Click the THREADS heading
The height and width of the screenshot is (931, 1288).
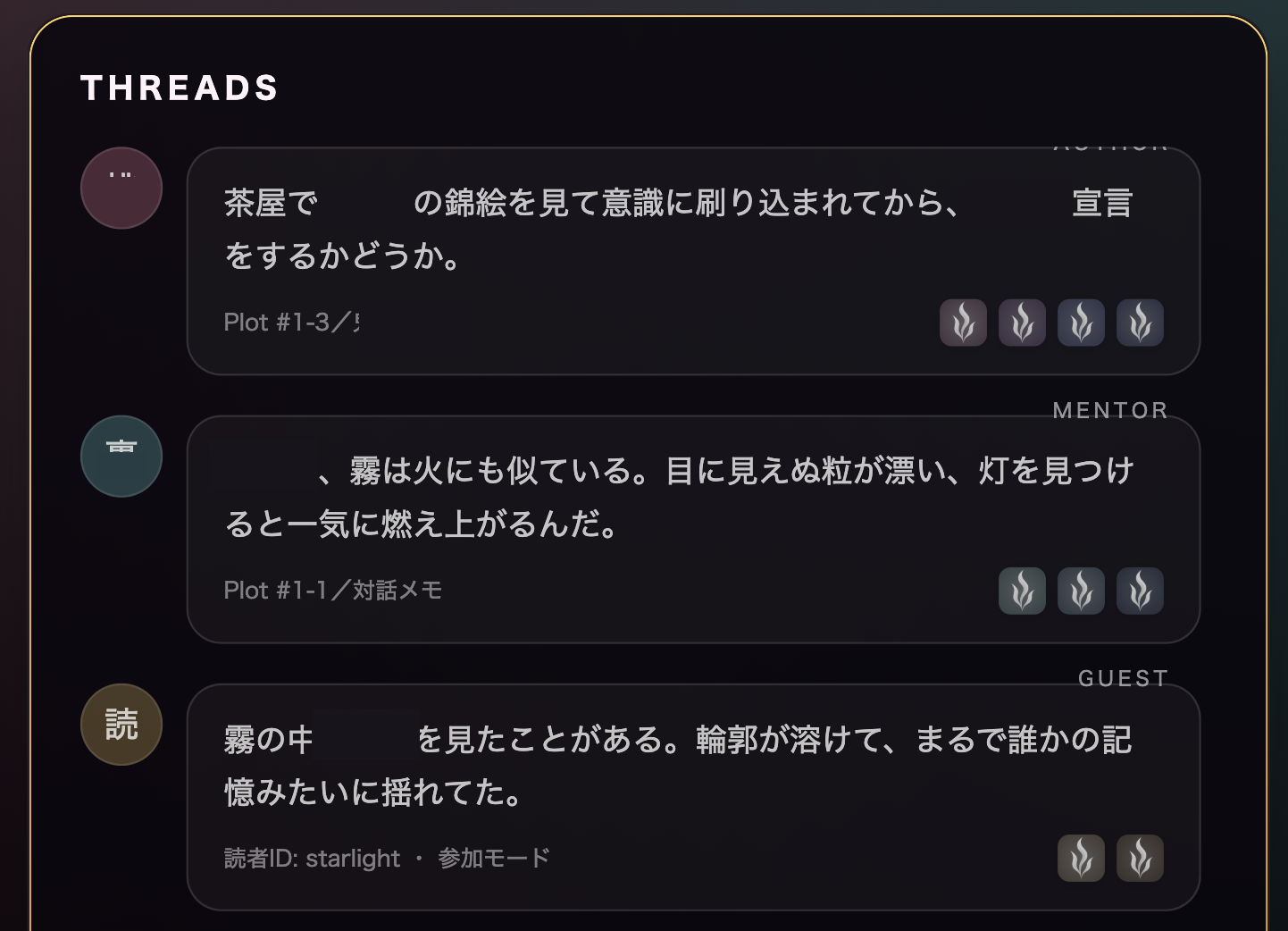point(180,88)
